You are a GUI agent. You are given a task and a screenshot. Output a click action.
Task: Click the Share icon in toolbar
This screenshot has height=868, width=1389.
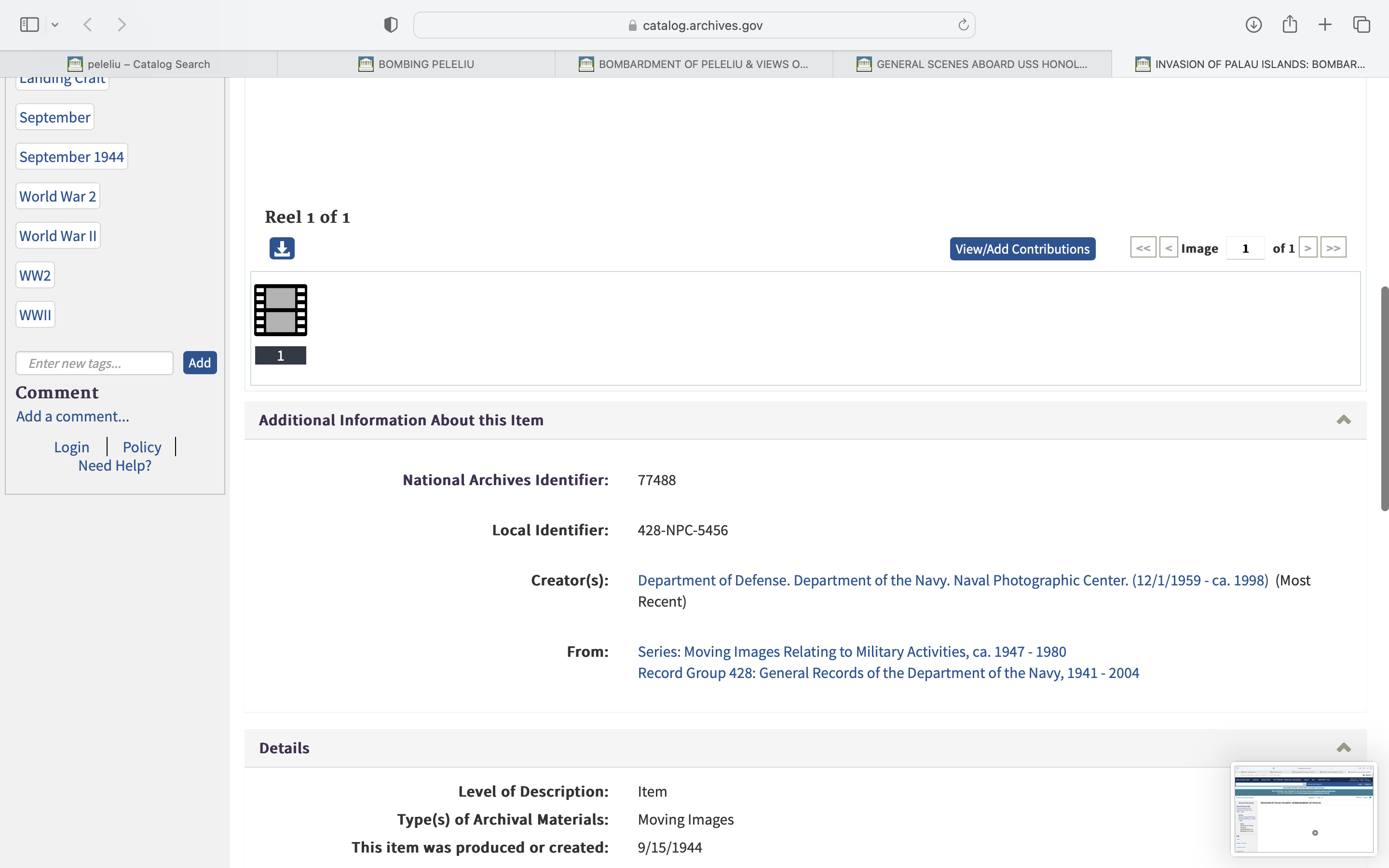coord(1290,25)
